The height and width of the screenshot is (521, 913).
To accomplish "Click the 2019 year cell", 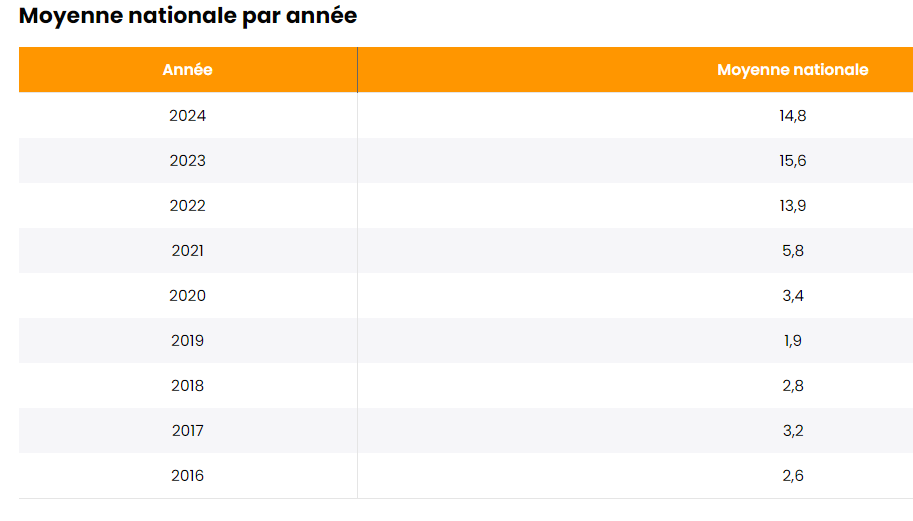I will click(x=187, y=341).
